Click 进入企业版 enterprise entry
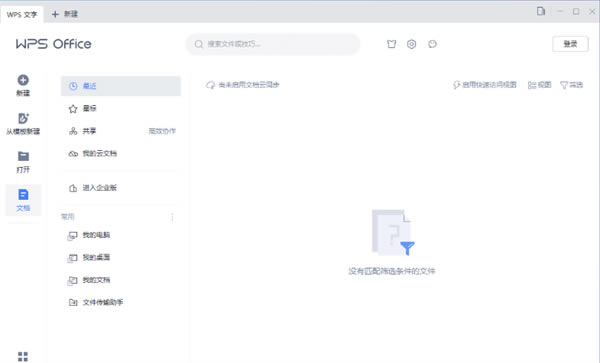 121,188
